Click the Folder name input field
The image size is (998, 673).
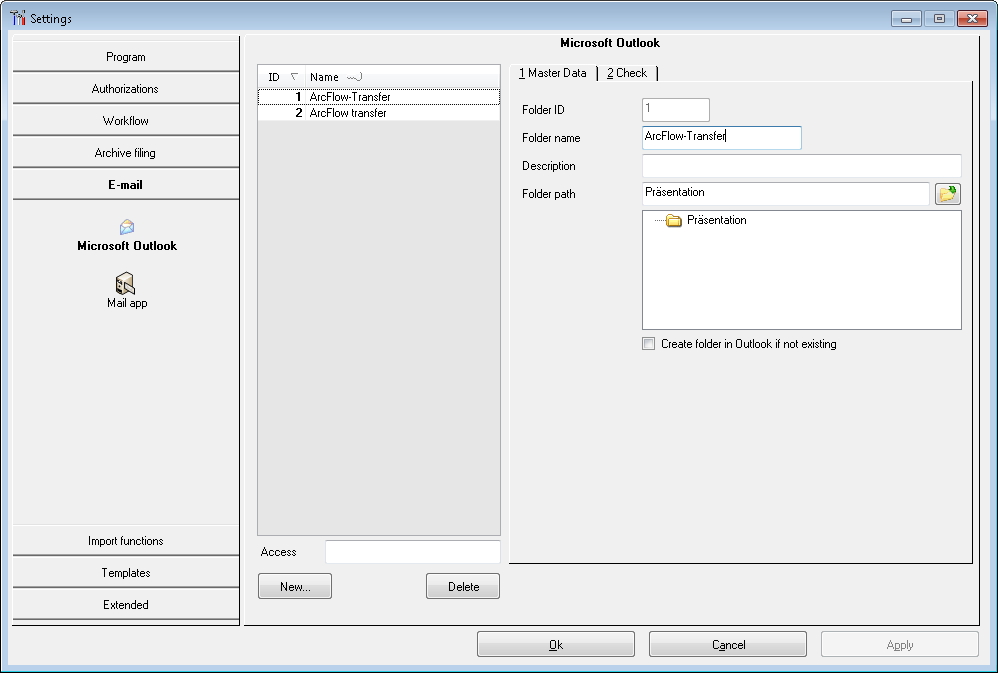722,138
